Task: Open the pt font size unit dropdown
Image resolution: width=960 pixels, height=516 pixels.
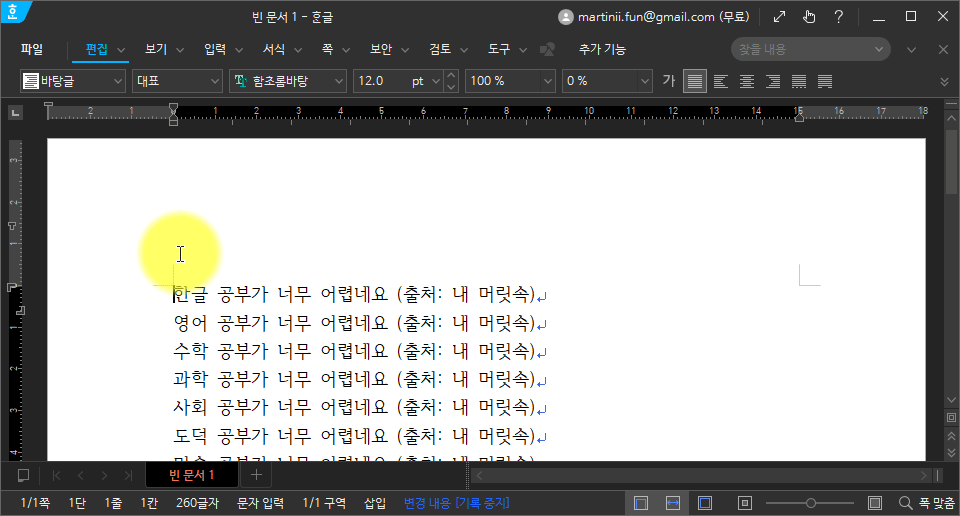Action: (436, 81)
